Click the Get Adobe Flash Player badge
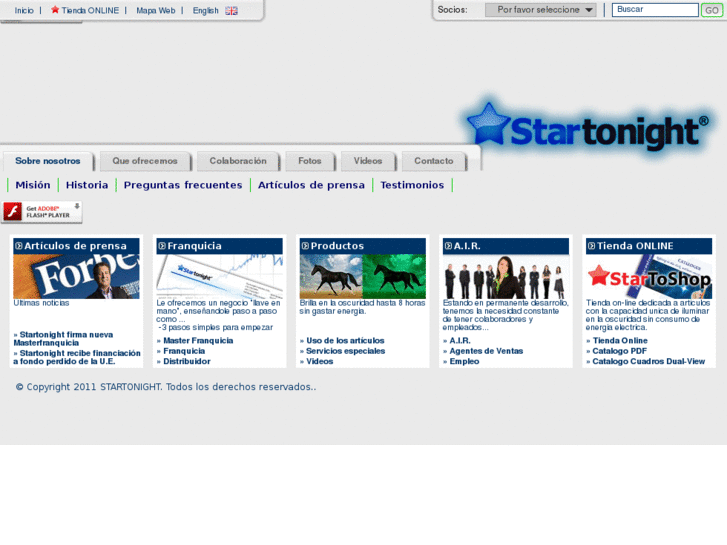This screenshot has height=545, width=727. click(x=42, y=212)
